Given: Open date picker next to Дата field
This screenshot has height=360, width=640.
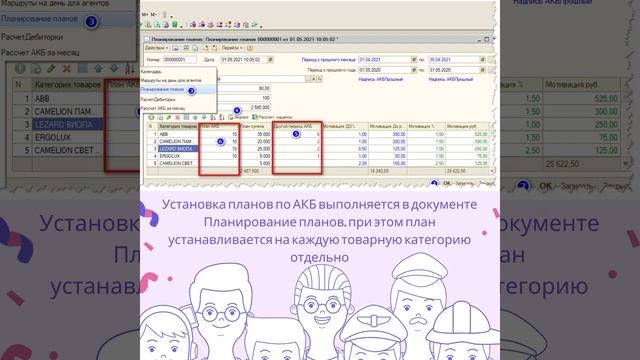Looking at the screenshot, I should [270, 60].
